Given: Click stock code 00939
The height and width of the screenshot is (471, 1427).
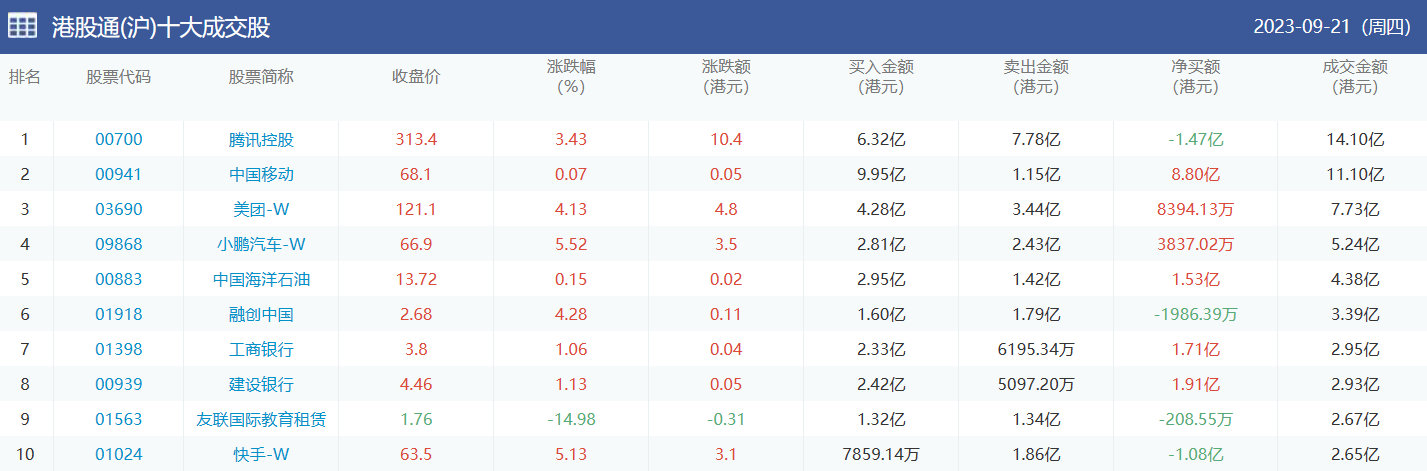Looking at the screenshot, I should coord(118,385).
